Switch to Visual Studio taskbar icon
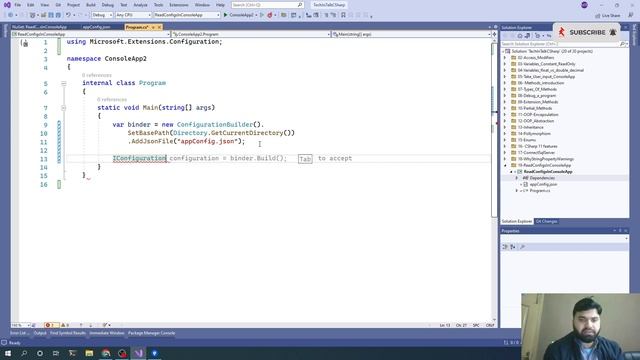 (x=138, y=353)
